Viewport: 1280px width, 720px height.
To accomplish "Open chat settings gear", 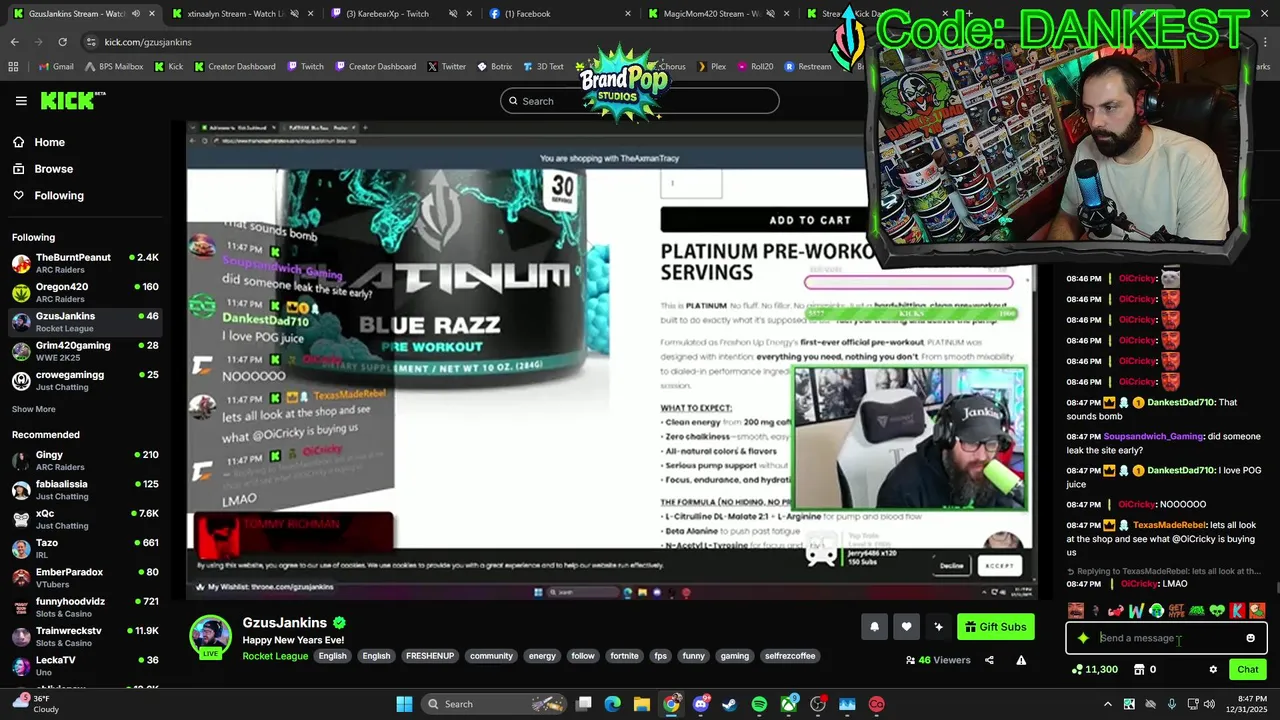I will tap(1213, 670).
